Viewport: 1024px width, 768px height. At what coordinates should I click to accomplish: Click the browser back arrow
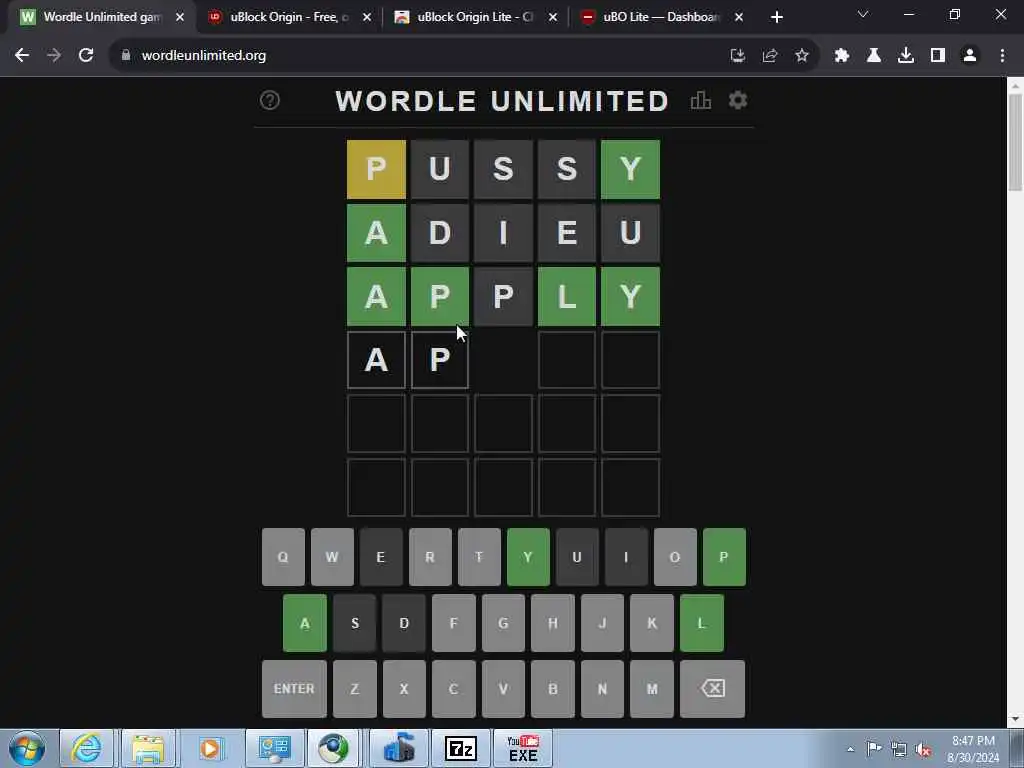pos(22,56)
